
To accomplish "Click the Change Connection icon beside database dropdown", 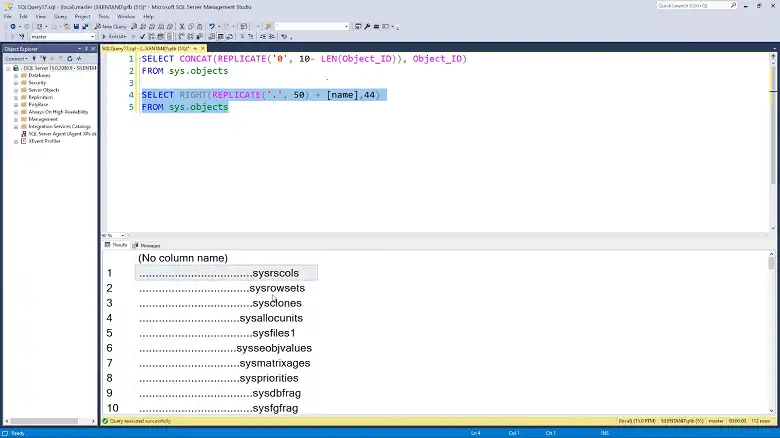I will click(x=21, y=36).
